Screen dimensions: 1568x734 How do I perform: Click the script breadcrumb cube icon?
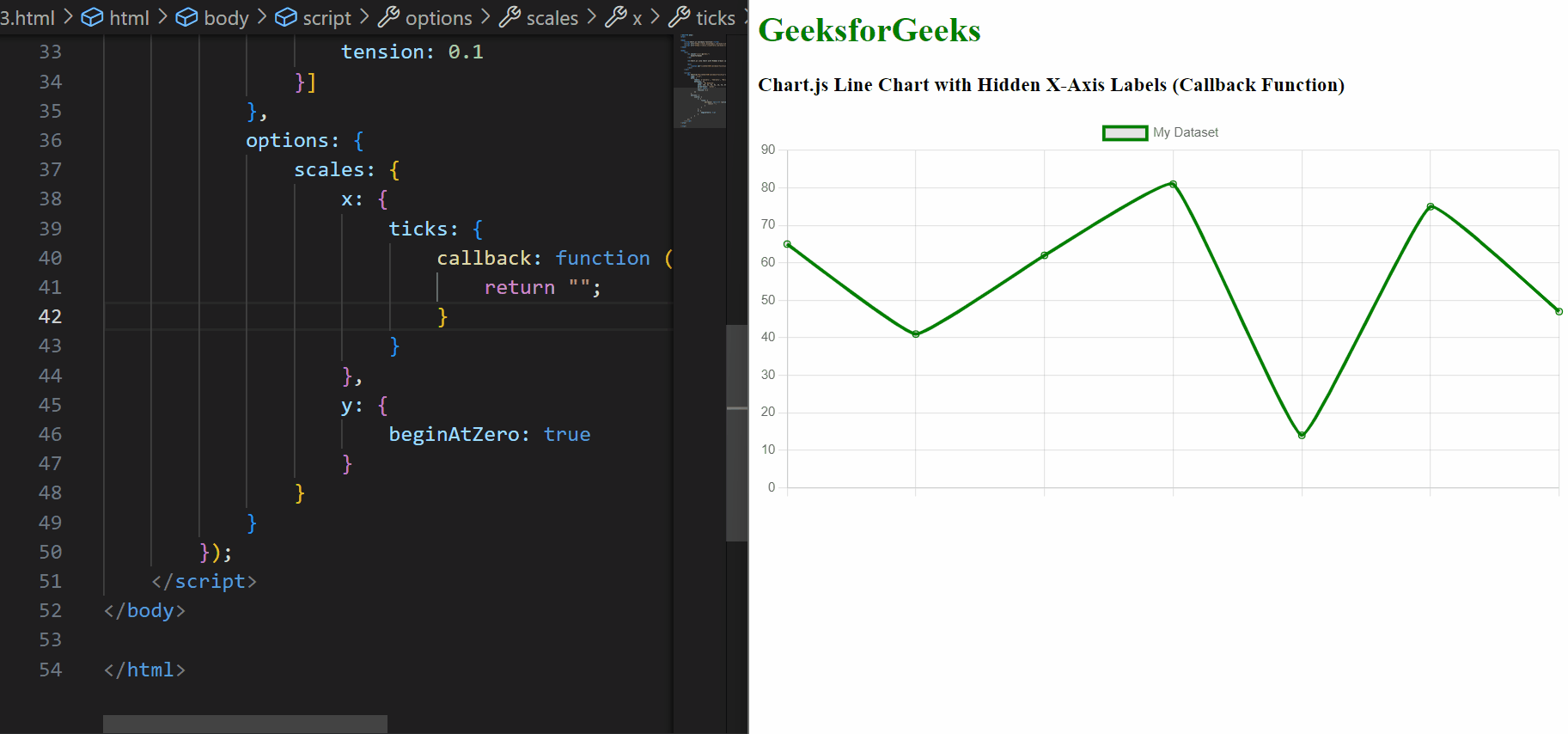tap(286, 17)
